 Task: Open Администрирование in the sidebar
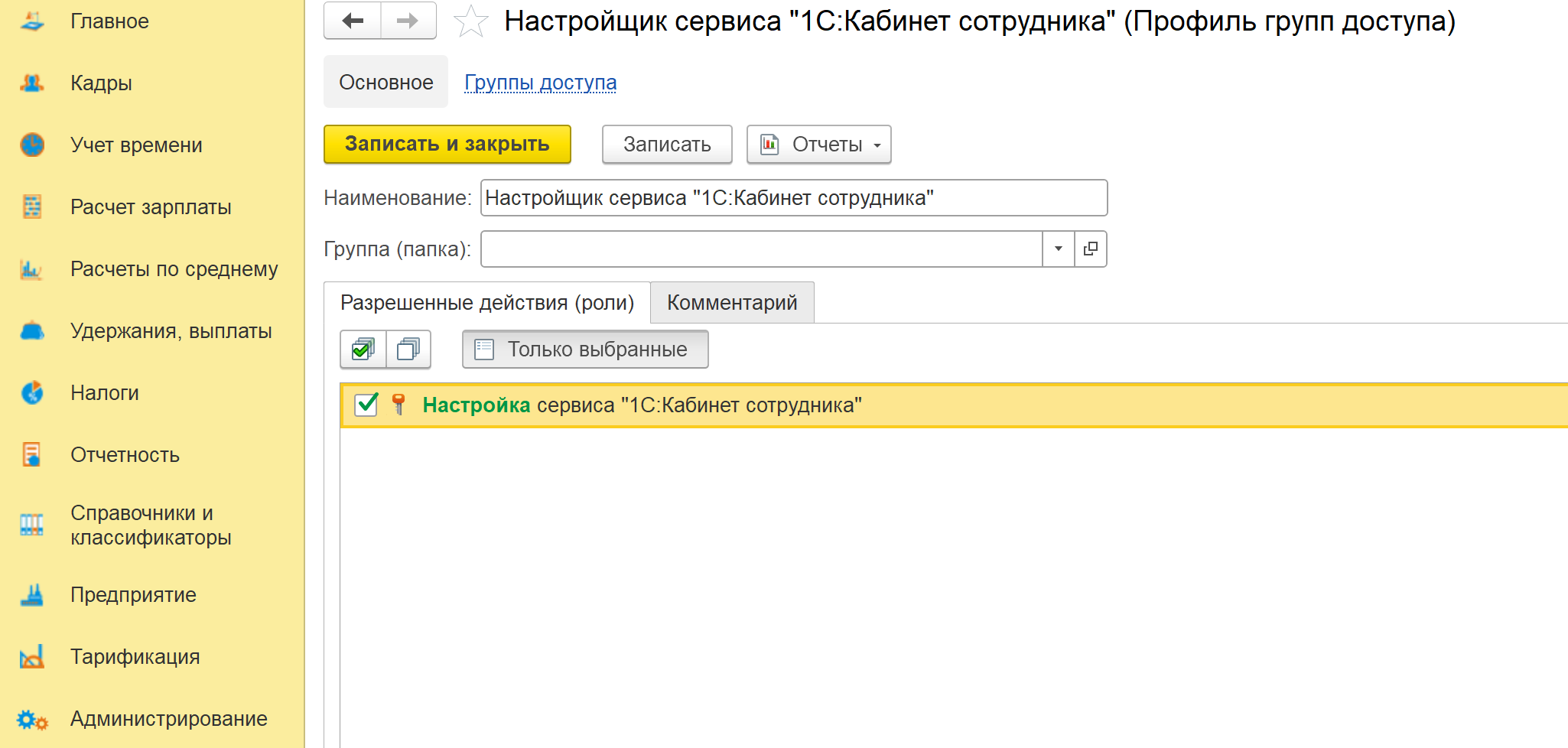[169, 719]
